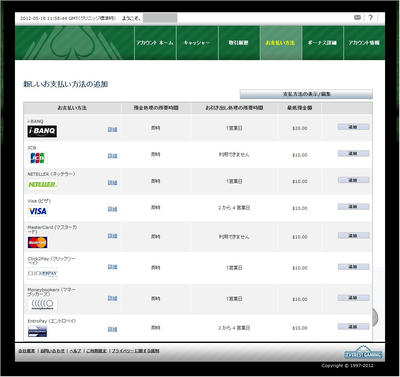Click the NETELLER (ネッテラー) row label
400x377 pixels.
click(51, 174)
